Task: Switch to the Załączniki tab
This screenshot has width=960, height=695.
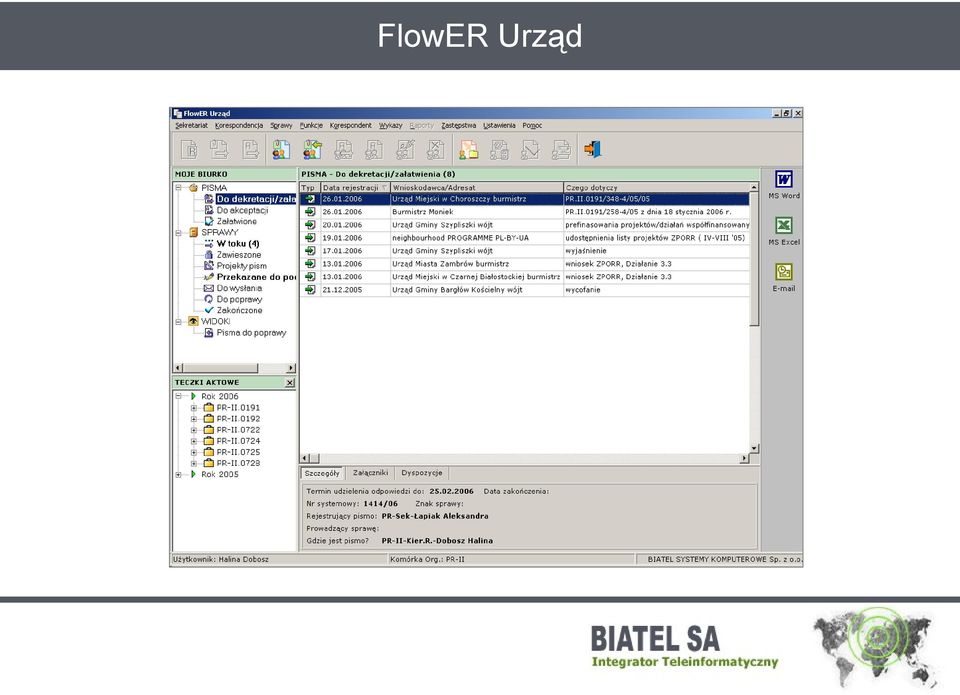Action: pyautogui.click(x=370, y=473)
